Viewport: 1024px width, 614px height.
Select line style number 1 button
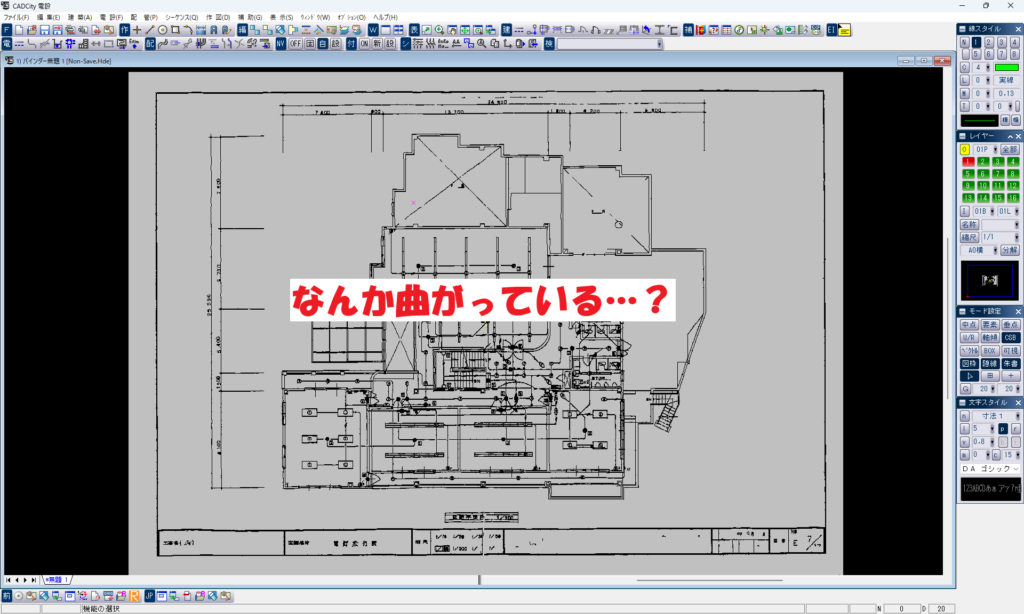click(976, 42)
